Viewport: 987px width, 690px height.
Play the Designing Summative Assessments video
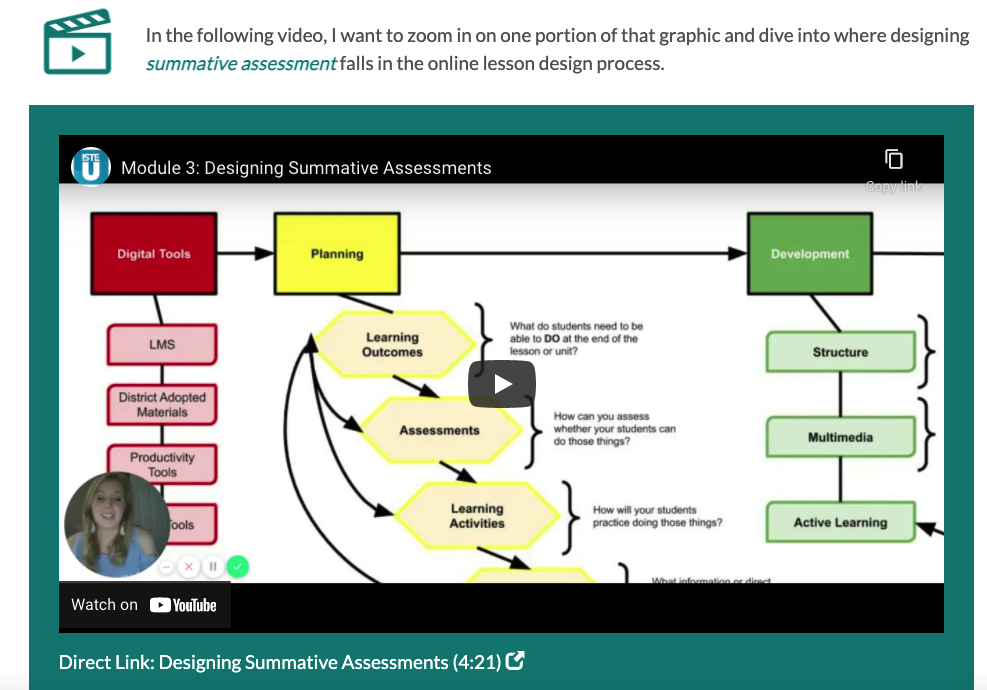502,384
